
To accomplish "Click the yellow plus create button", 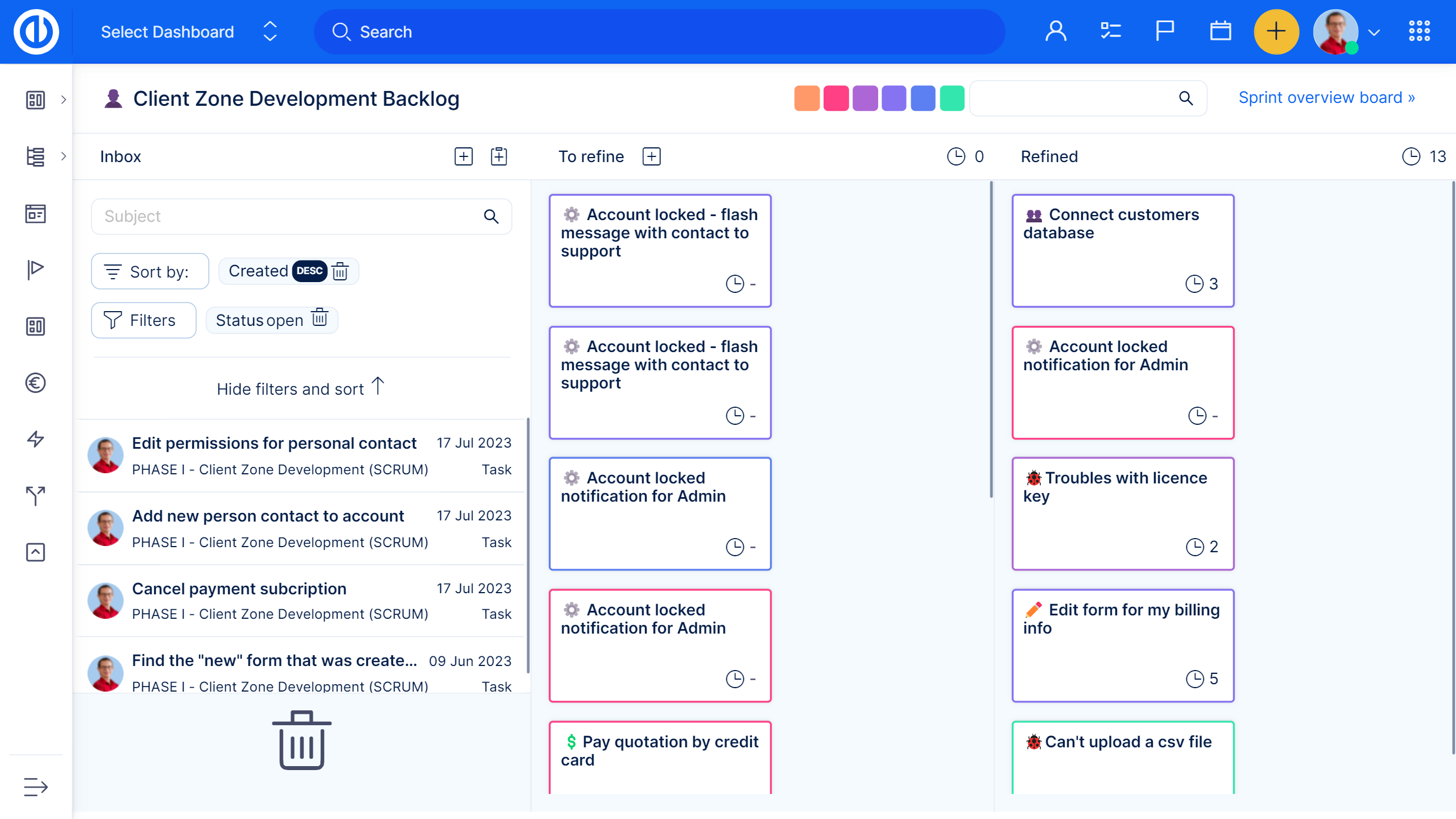I will (x=1276, y=31).
